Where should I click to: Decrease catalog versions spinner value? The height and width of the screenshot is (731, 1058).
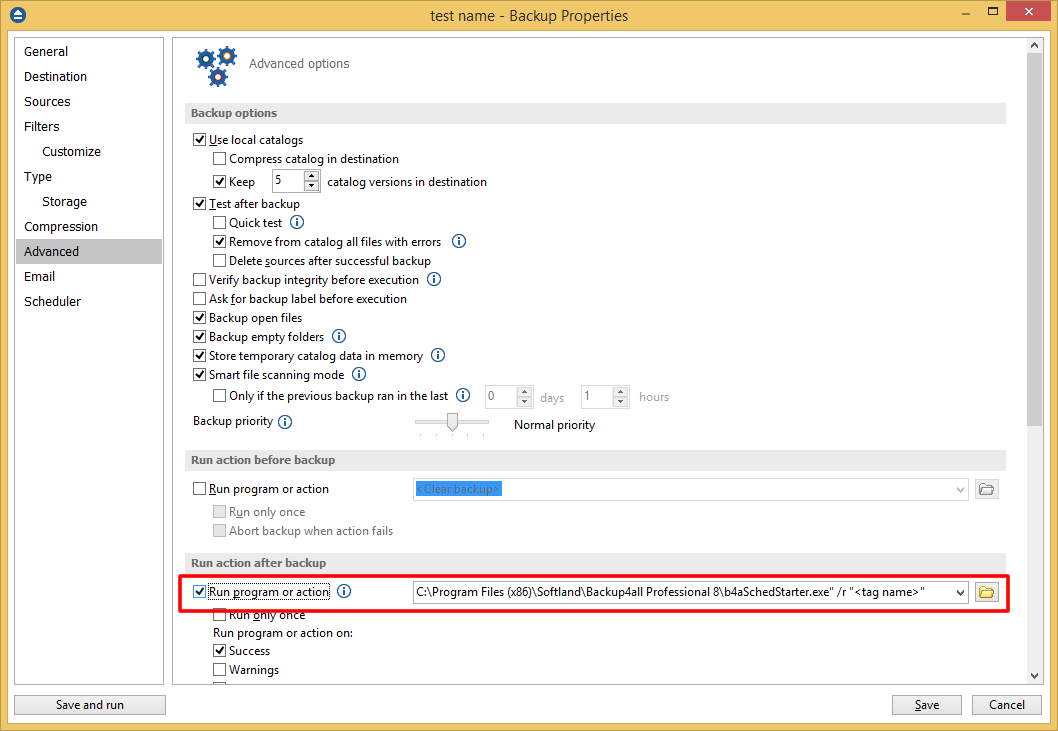312,186
